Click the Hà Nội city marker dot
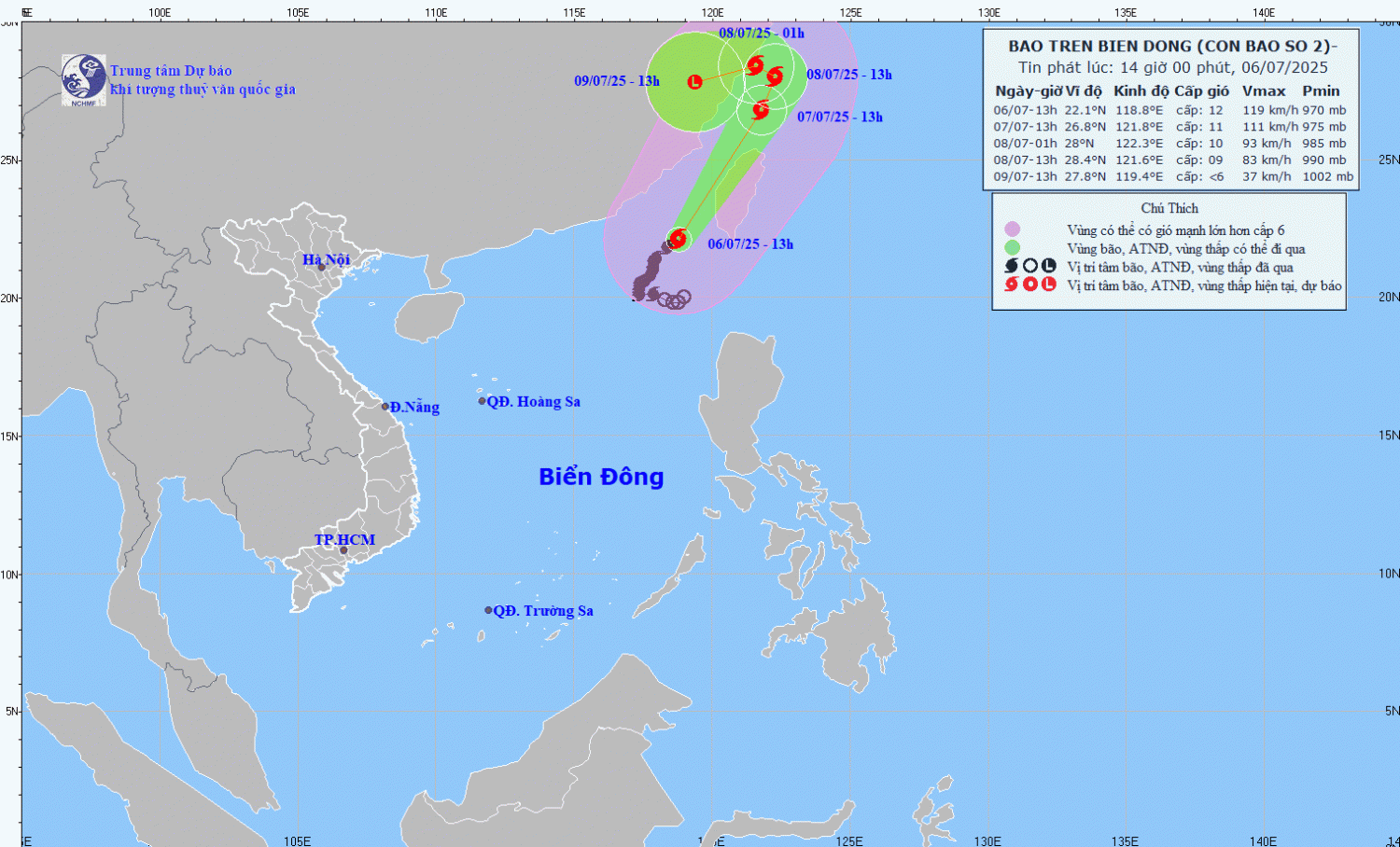The height and width of the screenshot is (847, 1400). click(322, 268)
